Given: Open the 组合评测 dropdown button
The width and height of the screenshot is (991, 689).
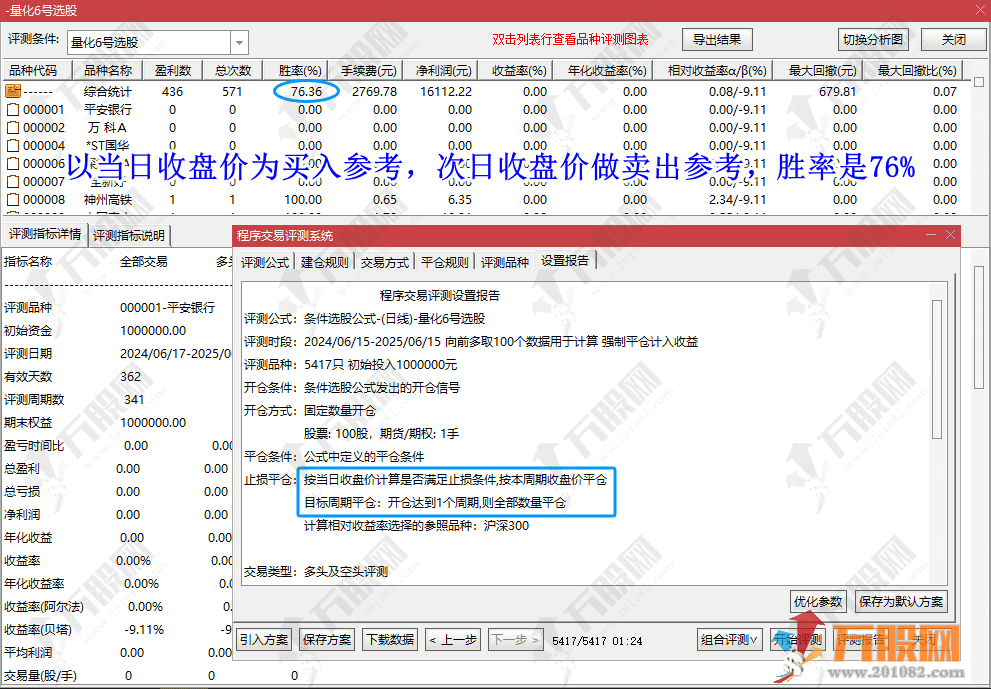Looking at the screenshot, I should 729,640.
